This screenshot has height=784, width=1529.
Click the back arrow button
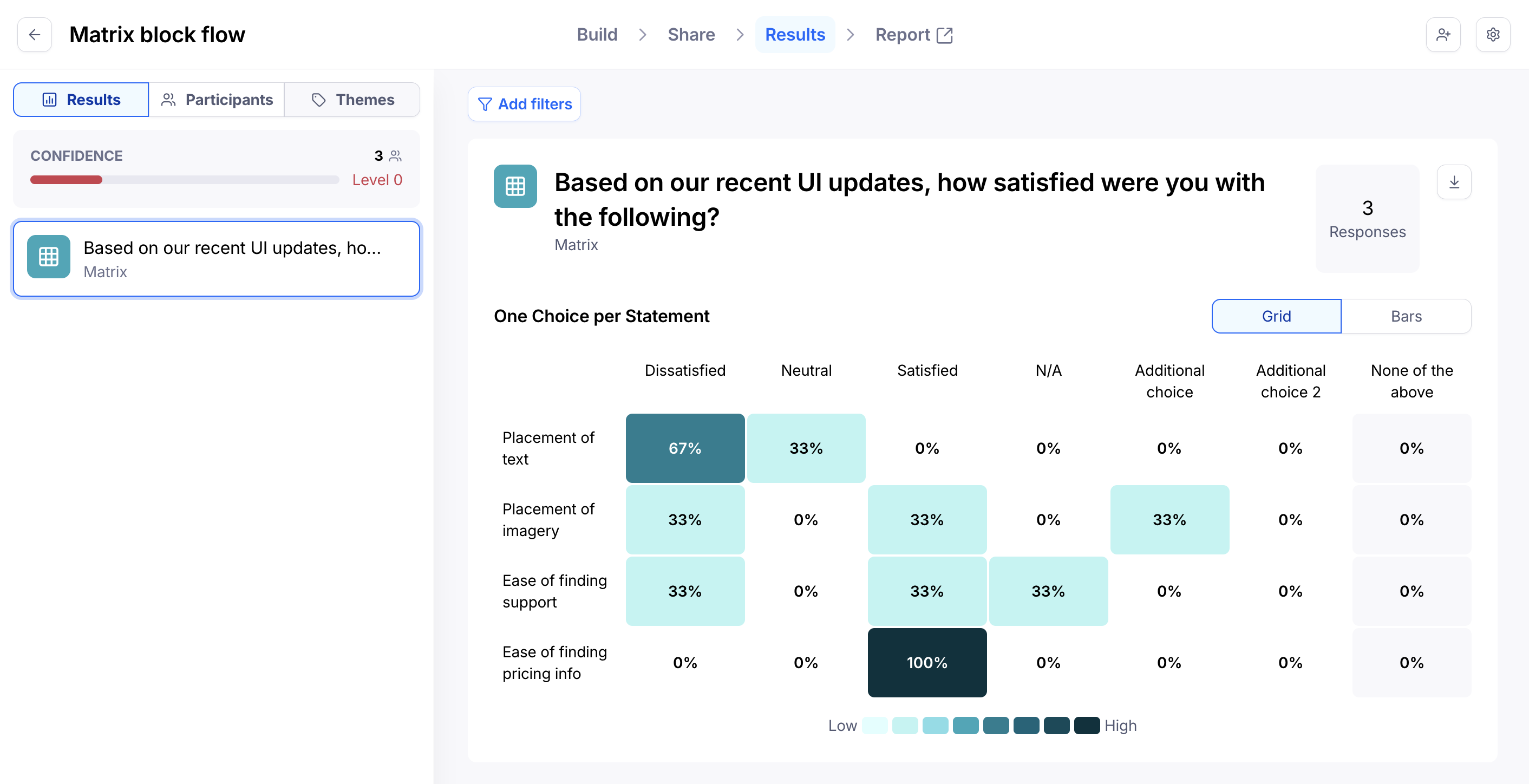[35, 35]
